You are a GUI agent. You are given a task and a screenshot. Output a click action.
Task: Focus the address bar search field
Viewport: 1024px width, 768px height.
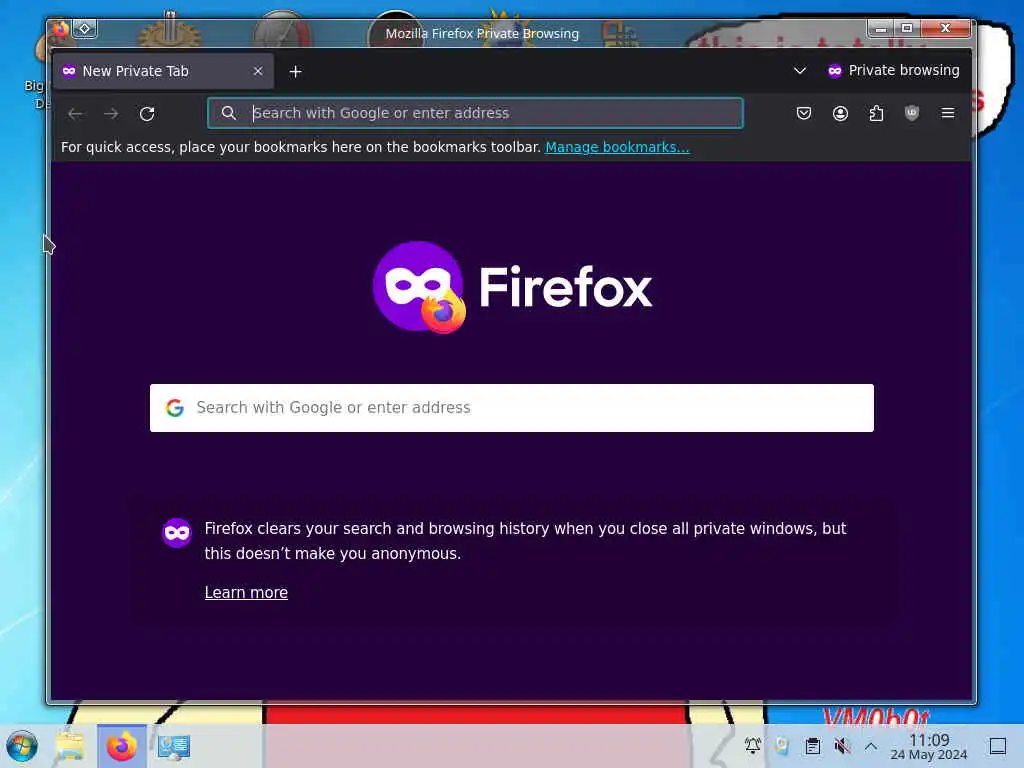[475, 113]
